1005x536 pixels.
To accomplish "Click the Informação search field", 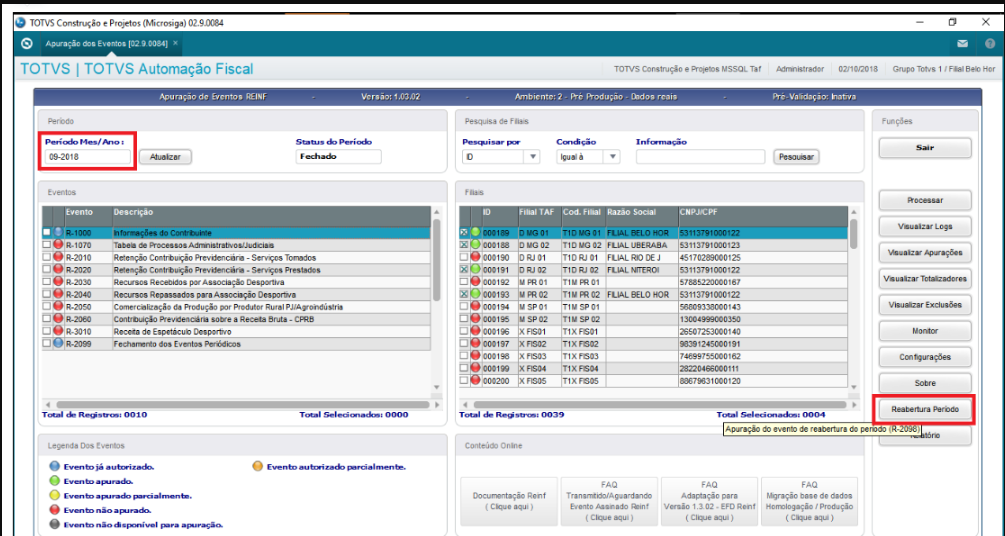I will (x=701, y=156).
